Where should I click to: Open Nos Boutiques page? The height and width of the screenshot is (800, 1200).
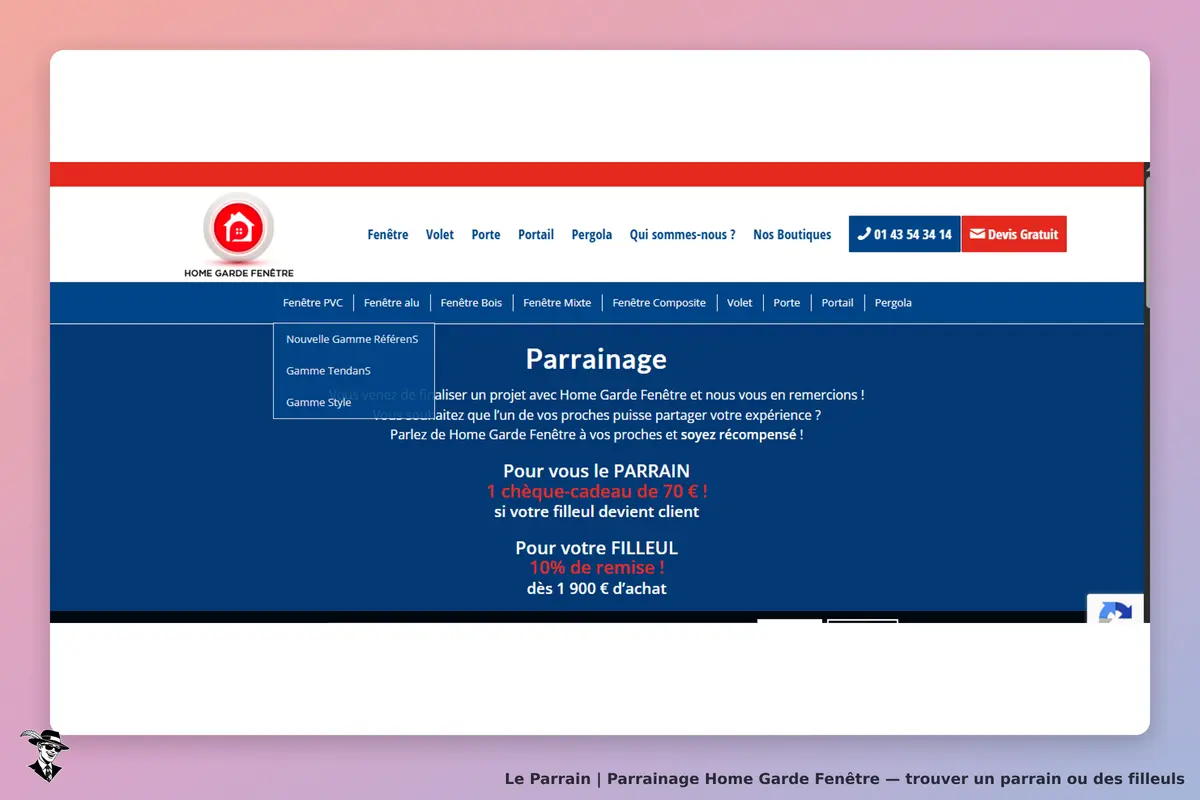tap(792, 234)
